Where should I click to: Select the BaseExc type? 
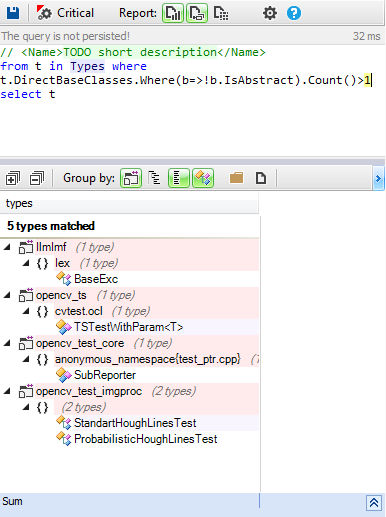(96, 279)
